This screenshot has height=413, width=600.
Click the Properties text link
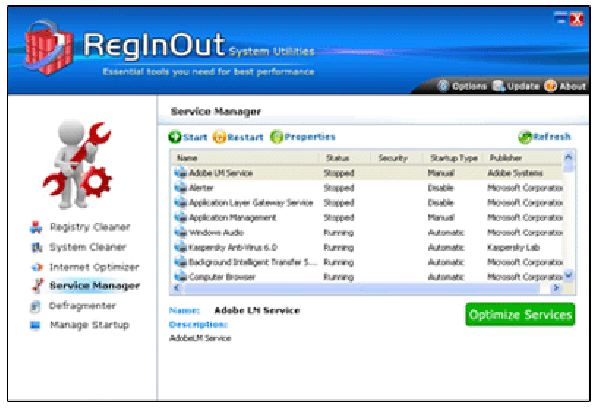(310, 137)
